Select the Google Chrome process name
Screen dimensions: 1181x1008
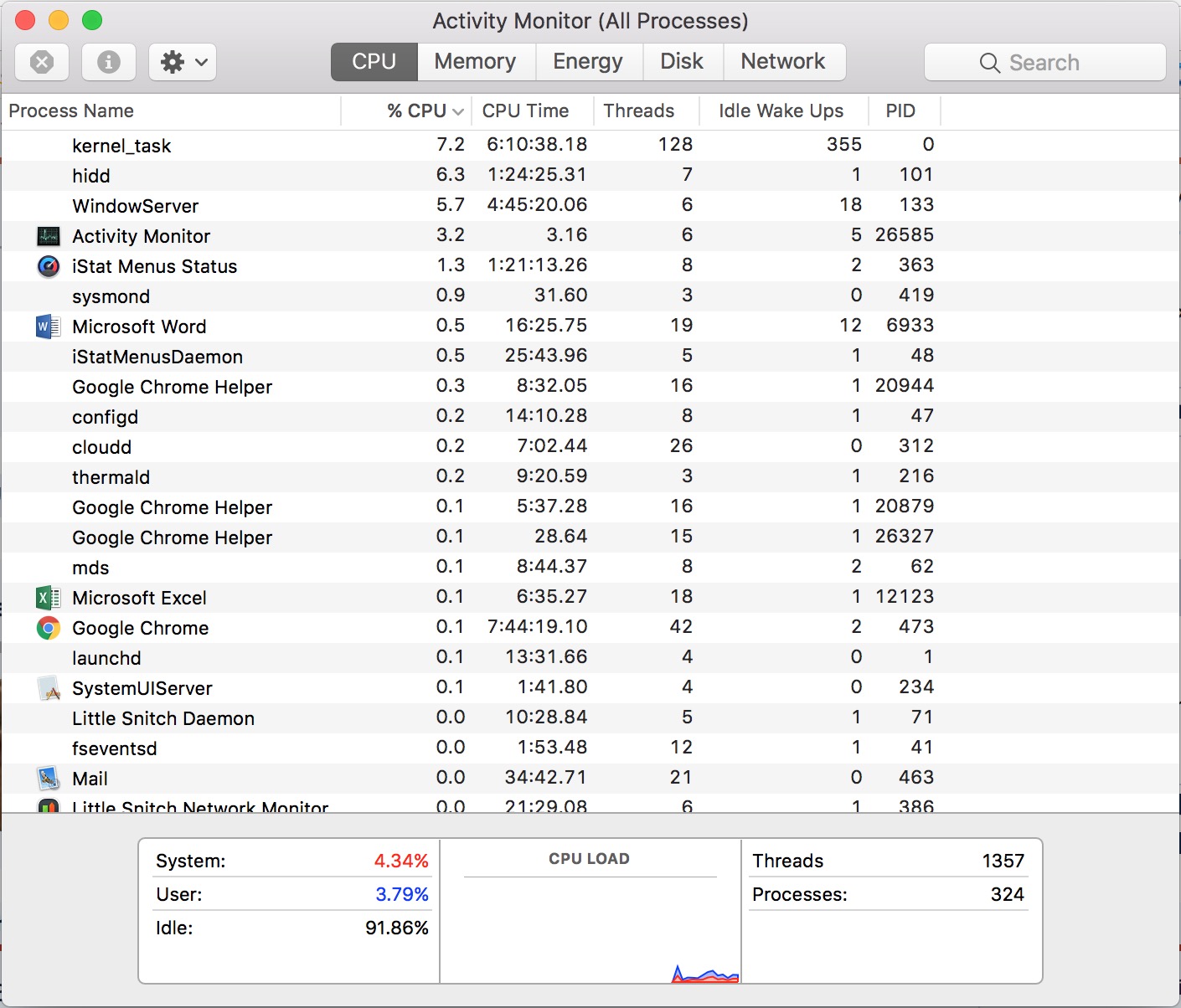tap(140, 628)
